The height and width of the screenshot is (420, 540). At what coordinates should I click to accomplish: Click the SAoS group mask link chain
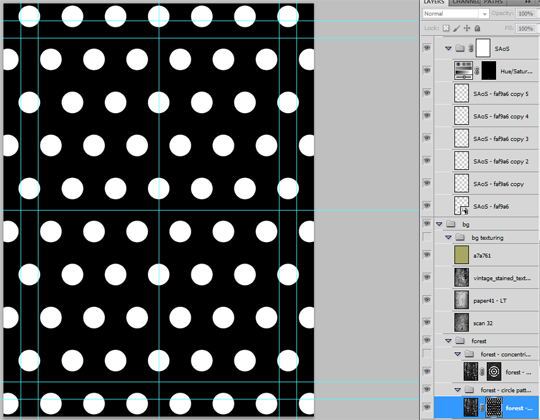(471, 49)
